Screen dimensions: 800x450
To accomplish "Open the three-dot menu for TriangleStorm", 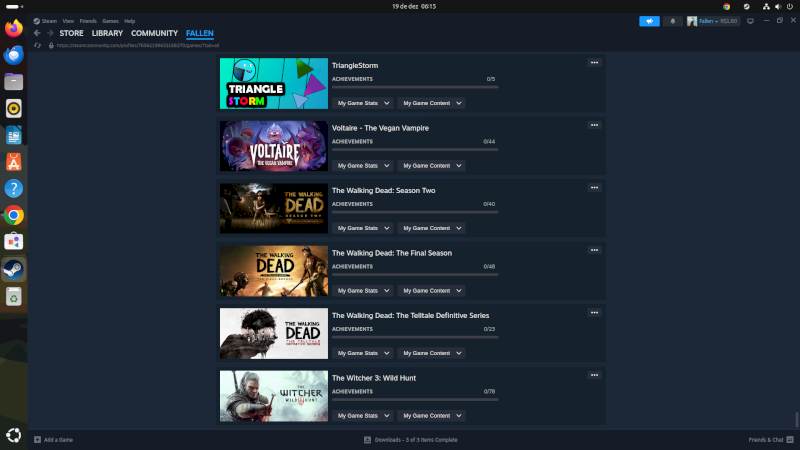I will (x=594, y=62).
